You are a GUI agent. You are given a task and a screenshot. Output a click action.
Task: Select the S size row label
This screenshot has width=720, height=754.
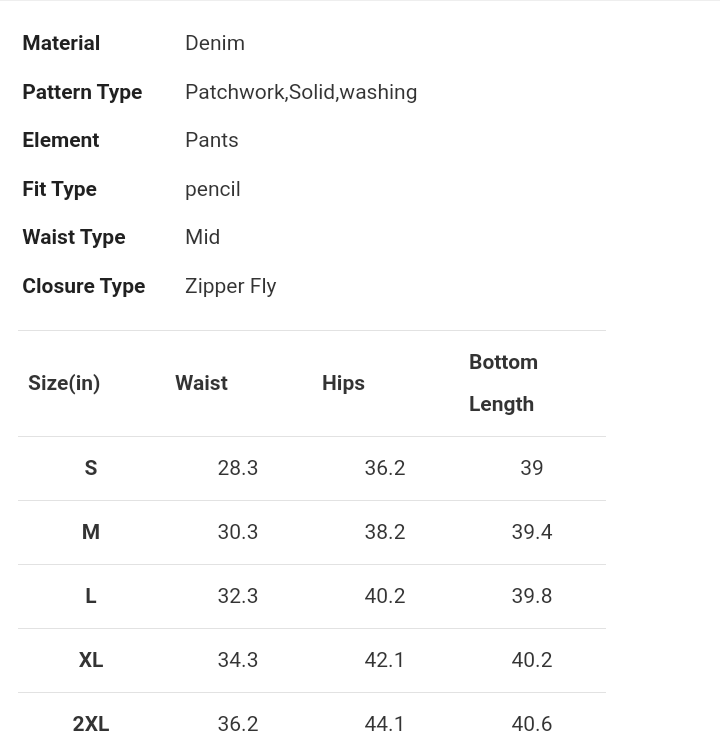tap(91, 468)
